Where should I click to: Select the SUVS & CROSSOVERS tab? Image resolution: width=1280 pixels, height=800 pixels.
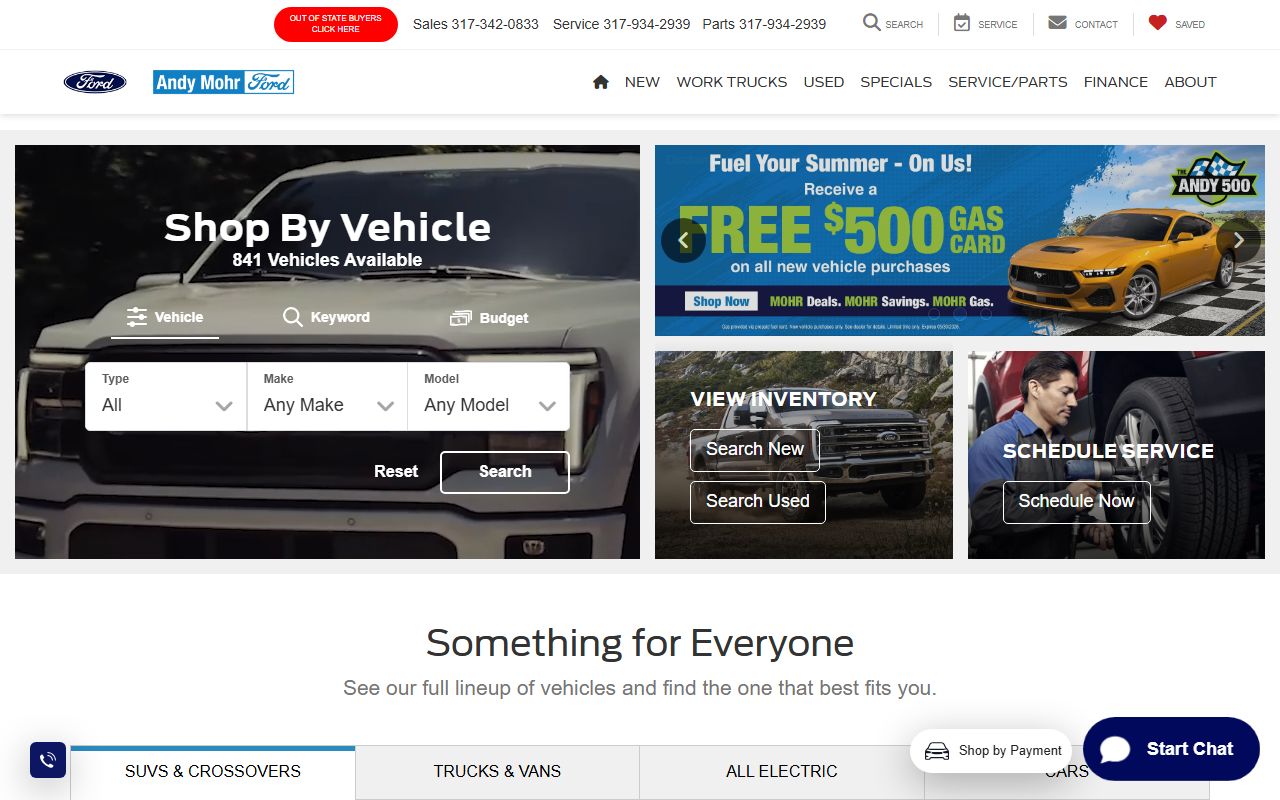pos(213,772)
